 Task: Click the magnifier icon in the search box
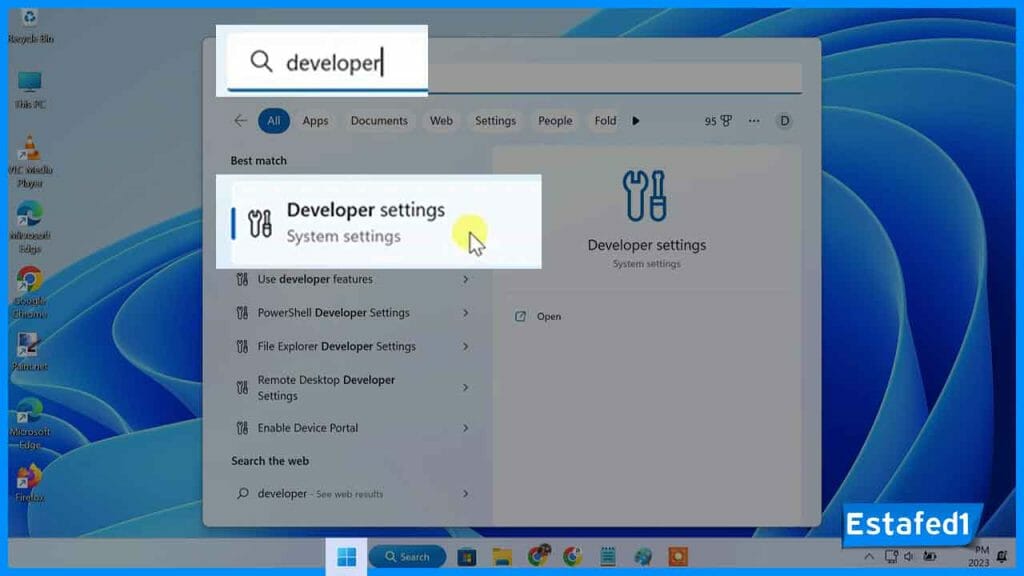pyautogui.click(x=261, y=61)
